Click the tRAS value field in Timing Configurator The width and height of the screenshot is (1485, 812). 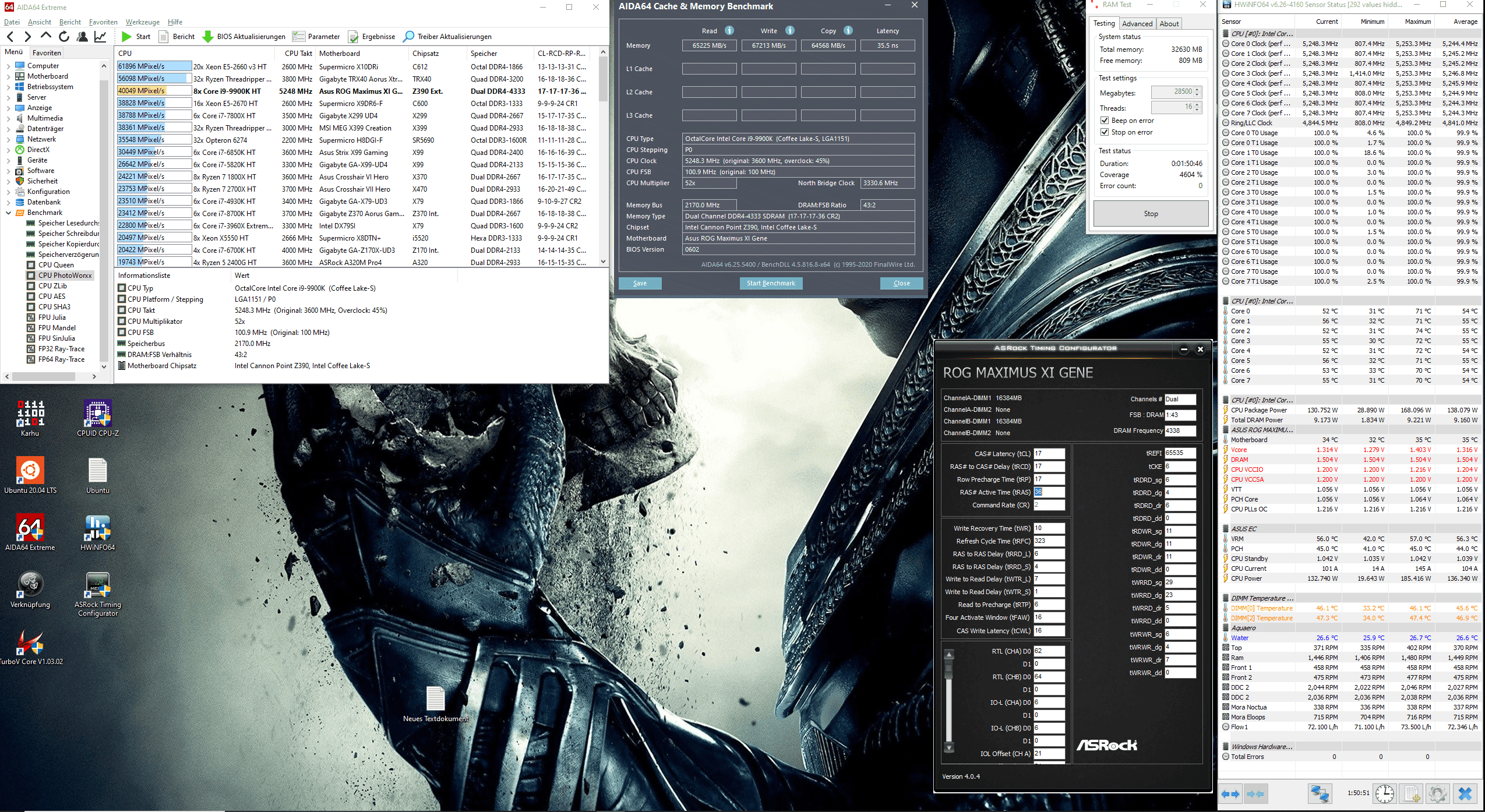click(x=1049, y=492)
